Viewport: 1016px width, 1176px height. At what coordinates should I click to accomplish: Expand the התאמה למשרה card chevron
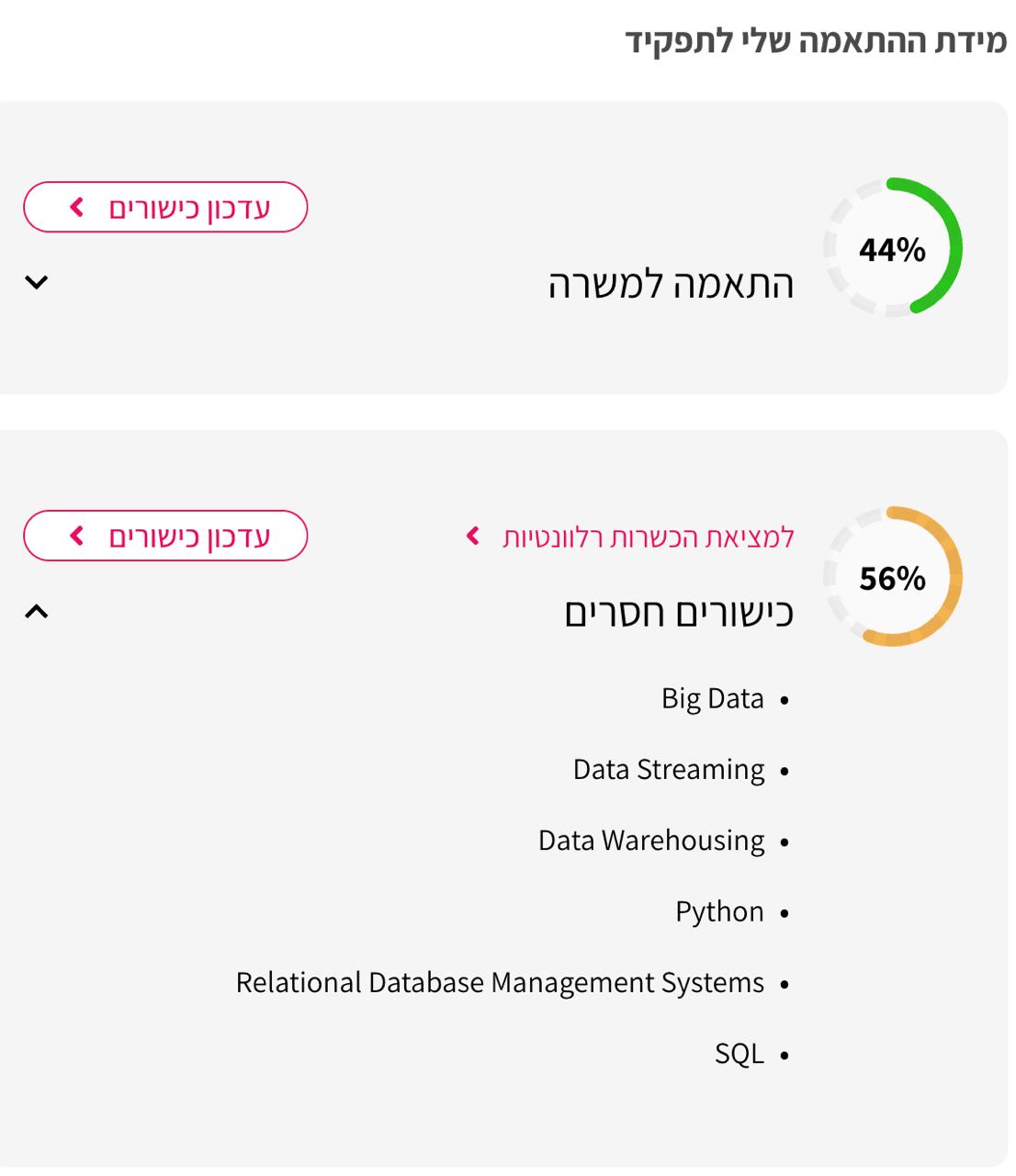[36, 282]
